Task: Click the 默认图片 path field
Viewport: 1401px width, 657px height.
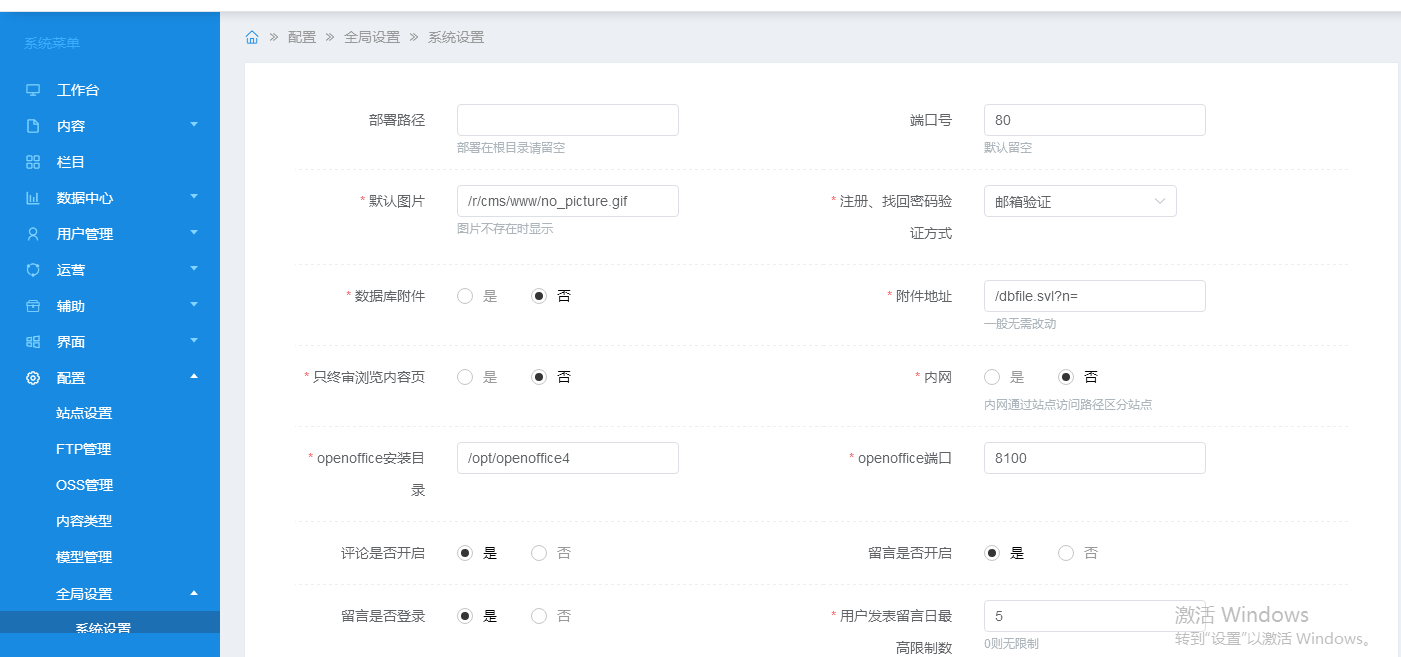Action: point(568,201)
